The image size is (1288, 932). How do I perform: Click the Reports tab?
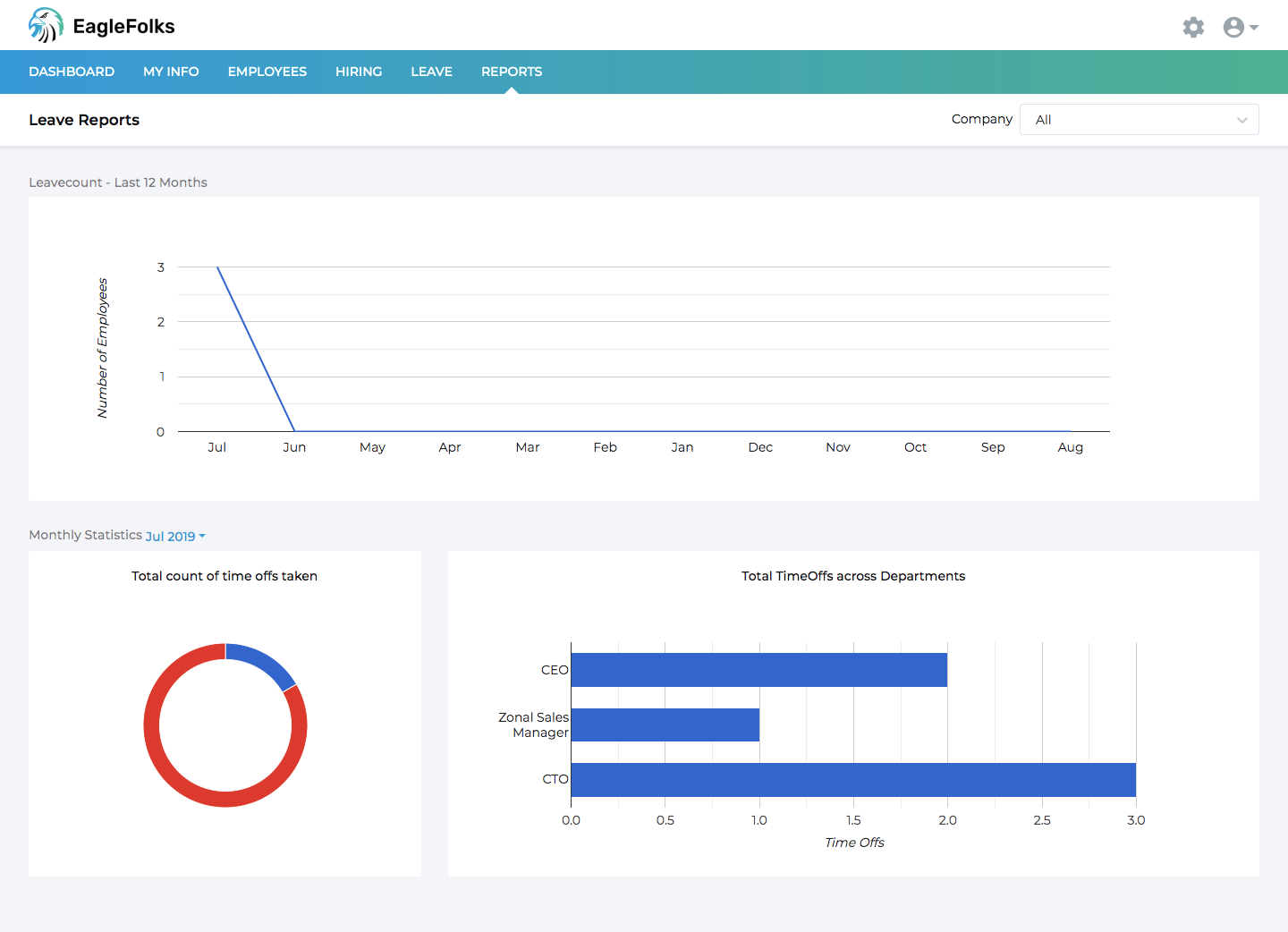512,72
